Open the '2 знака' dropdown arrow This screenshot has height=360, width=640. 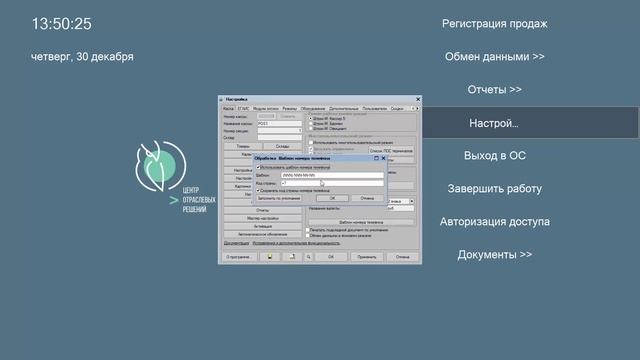tap(411, 201)
